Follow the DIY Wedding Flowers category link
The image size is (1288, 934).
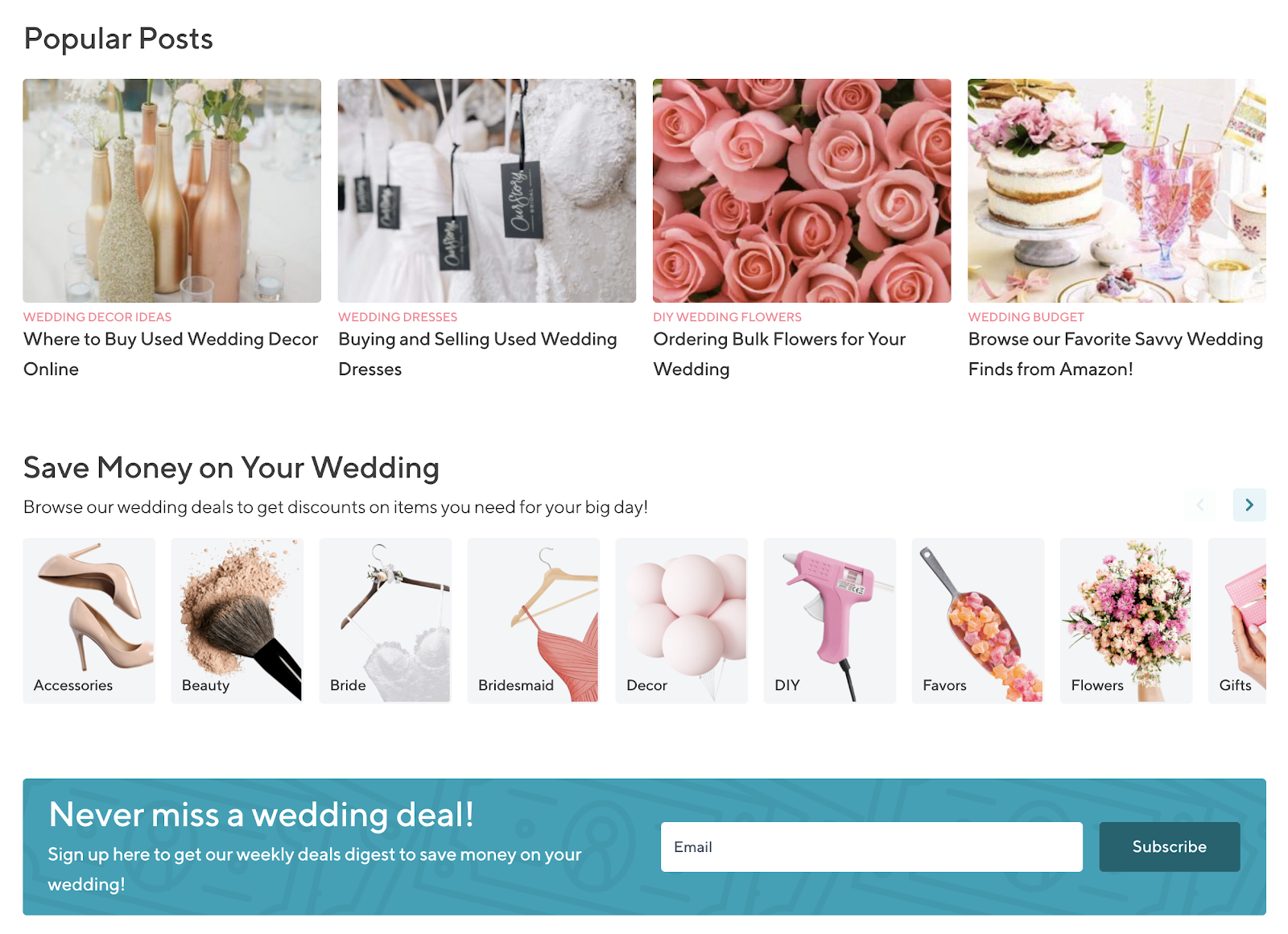[x=728, y=317]
